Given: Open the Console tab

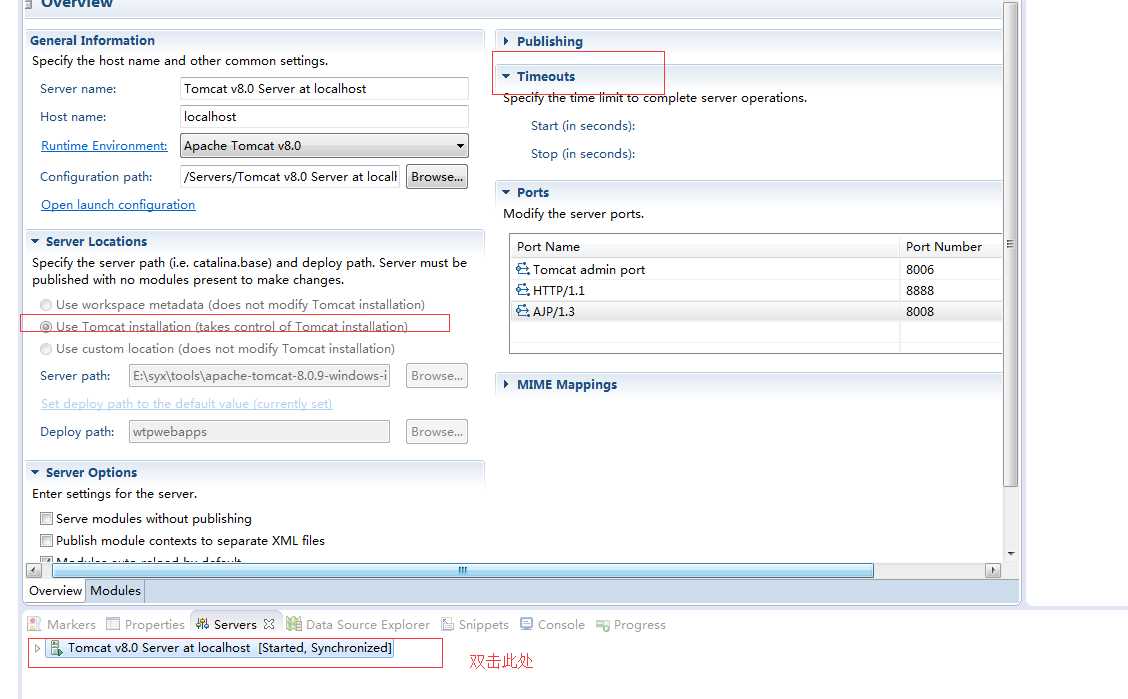Looking at the screenshot, I should coord(552,624).
